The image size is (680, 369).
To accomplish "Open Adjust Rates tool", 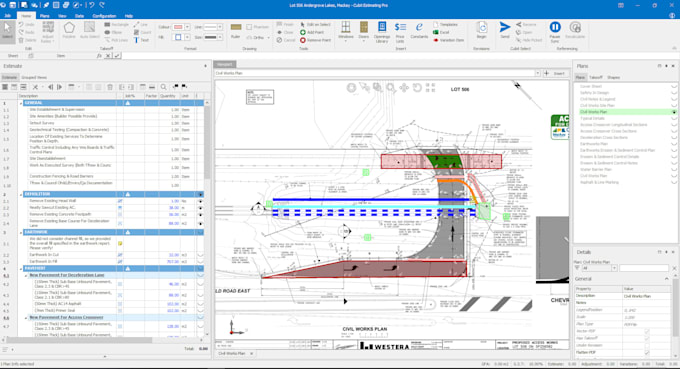I will click(47, 32).
